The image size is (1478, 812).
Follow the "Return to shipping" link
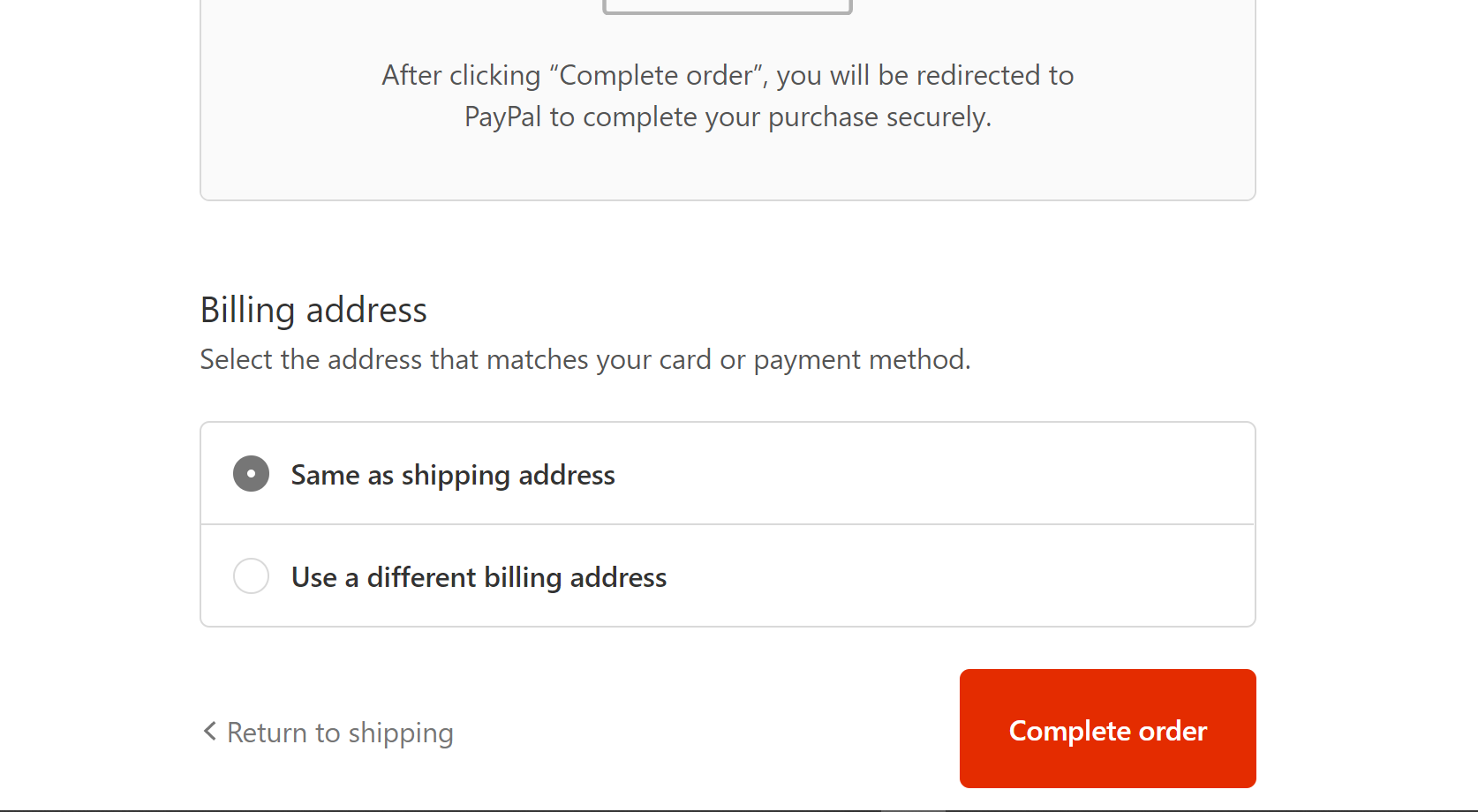click(x=340, y=733)
